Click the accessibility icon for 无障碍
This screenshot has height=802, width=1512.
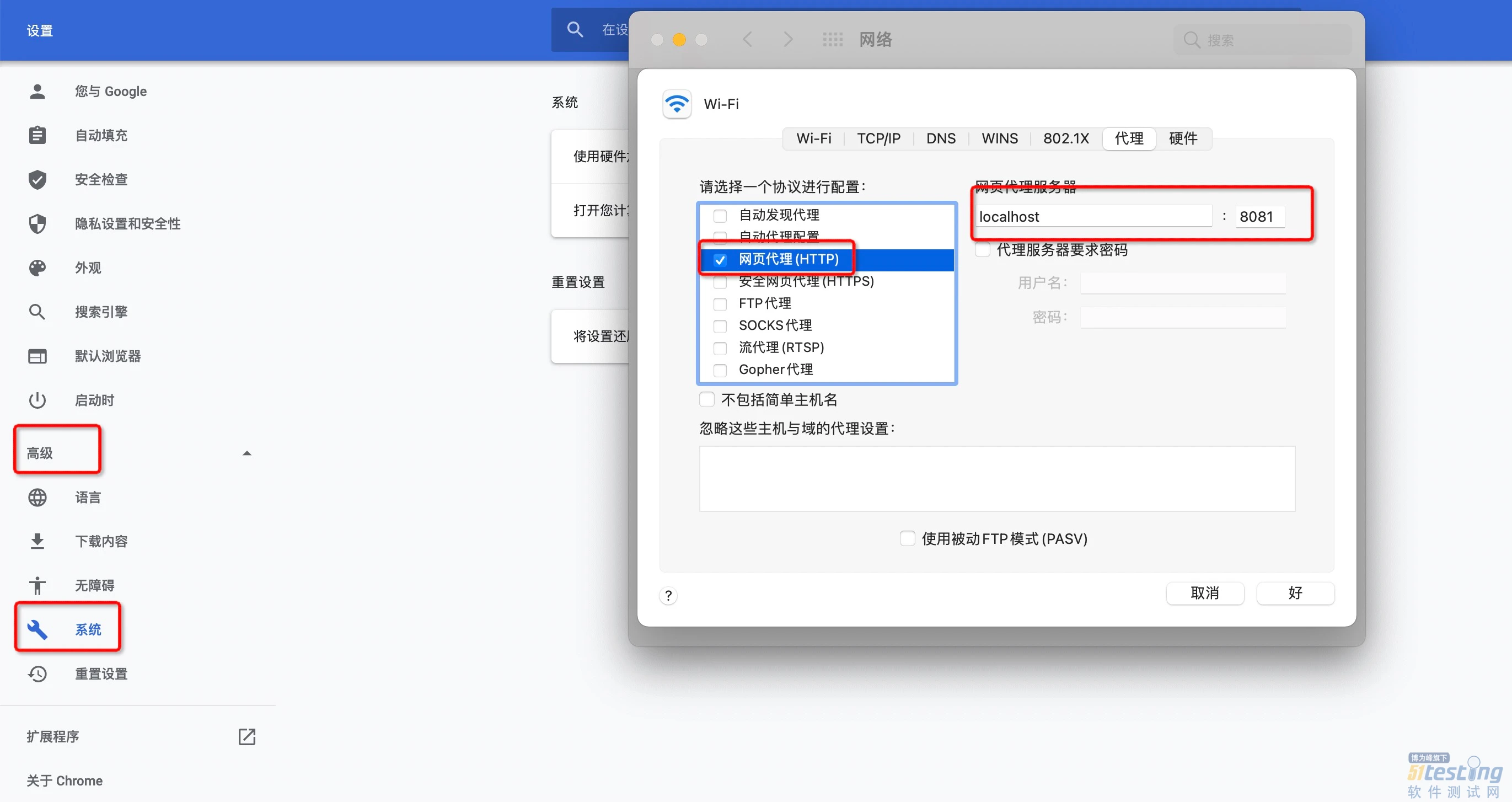[x=37, y=585]
